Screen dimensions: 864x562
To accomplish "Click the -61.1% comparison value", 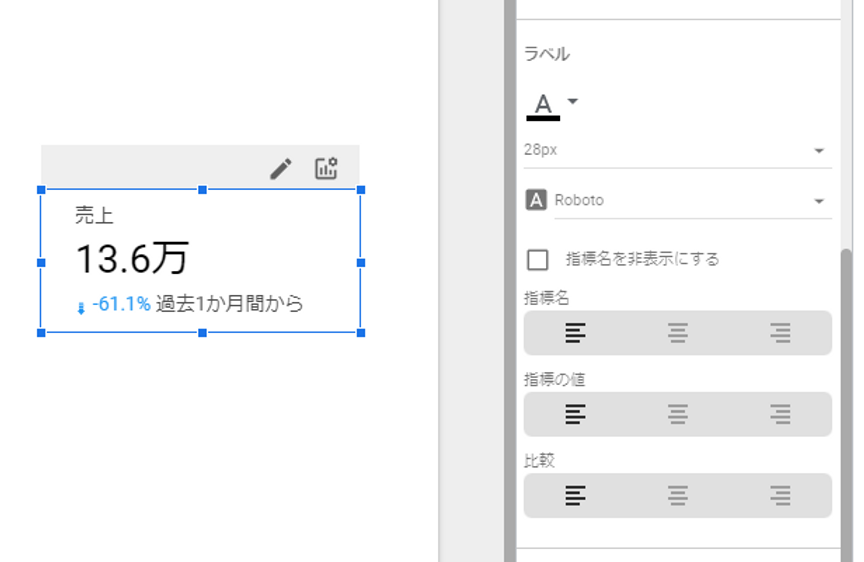I will (121, 304).
